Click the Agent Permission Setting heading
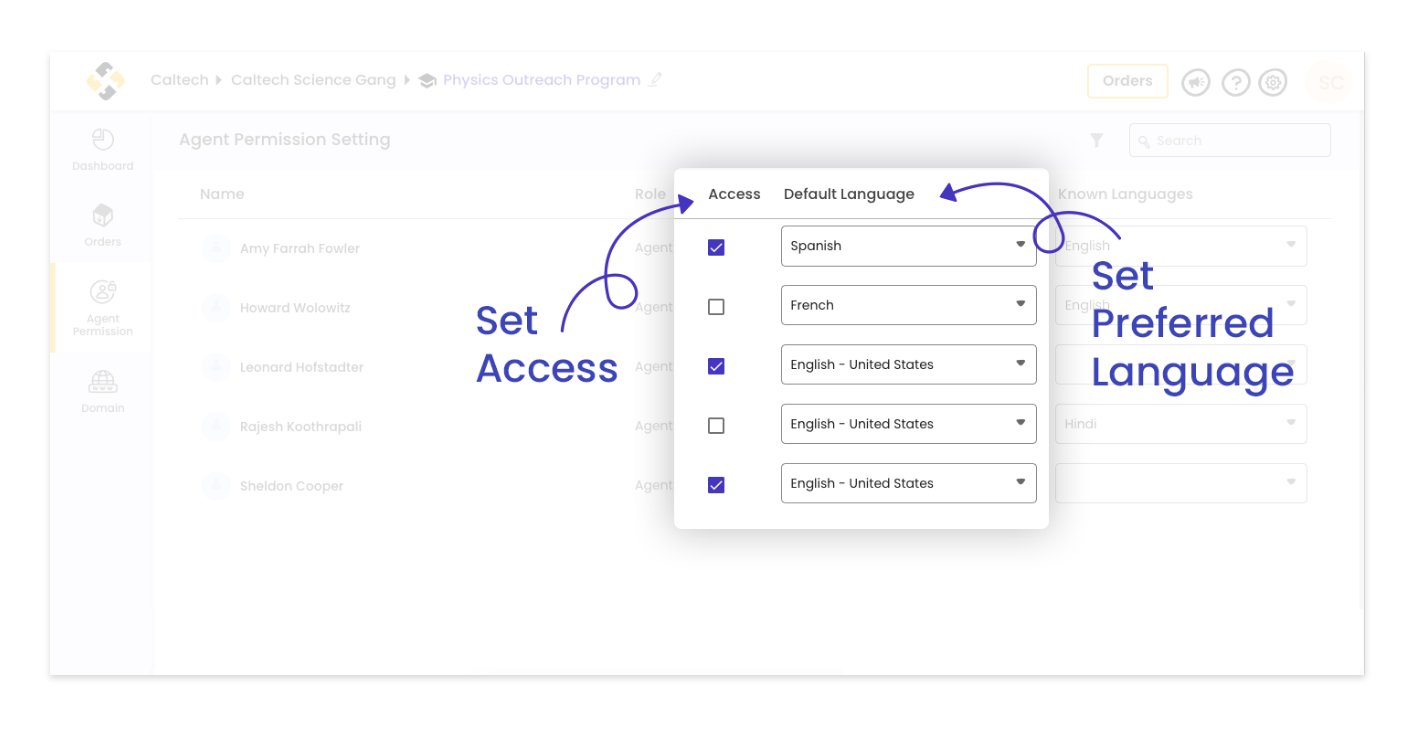The height and width of the screenshot is (734, 1409). pos(284,140)
